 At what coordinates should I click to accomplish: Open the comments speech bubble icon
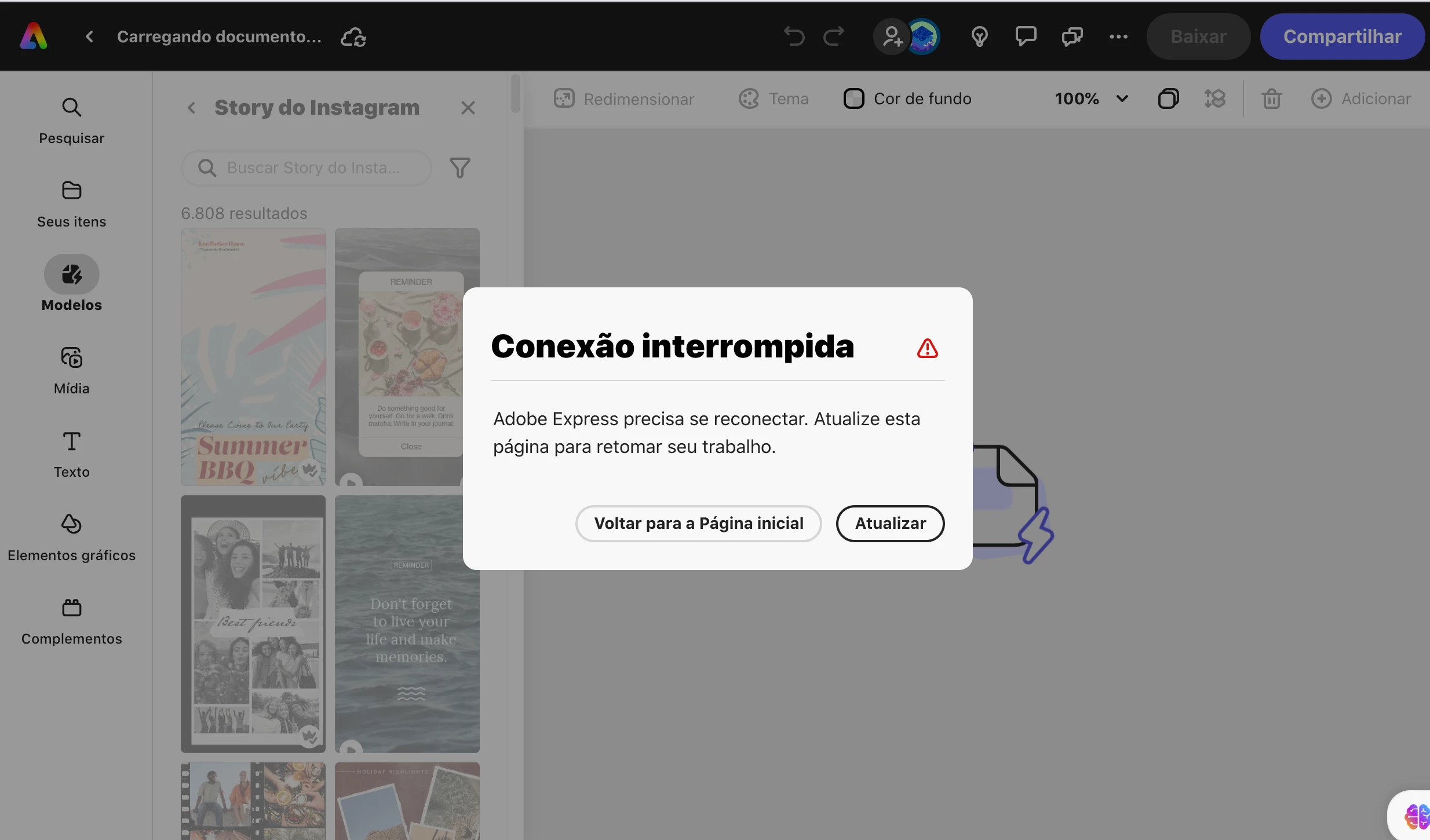[1026, 36]
